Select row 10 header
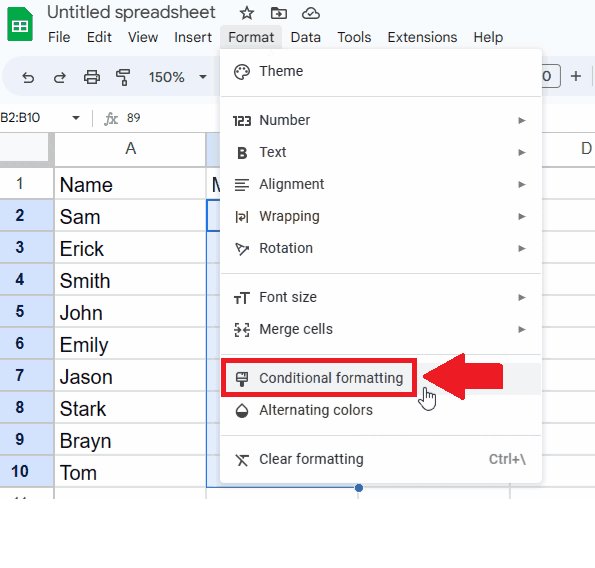Screen dimensions: 595x568 (x=27, y=472)
